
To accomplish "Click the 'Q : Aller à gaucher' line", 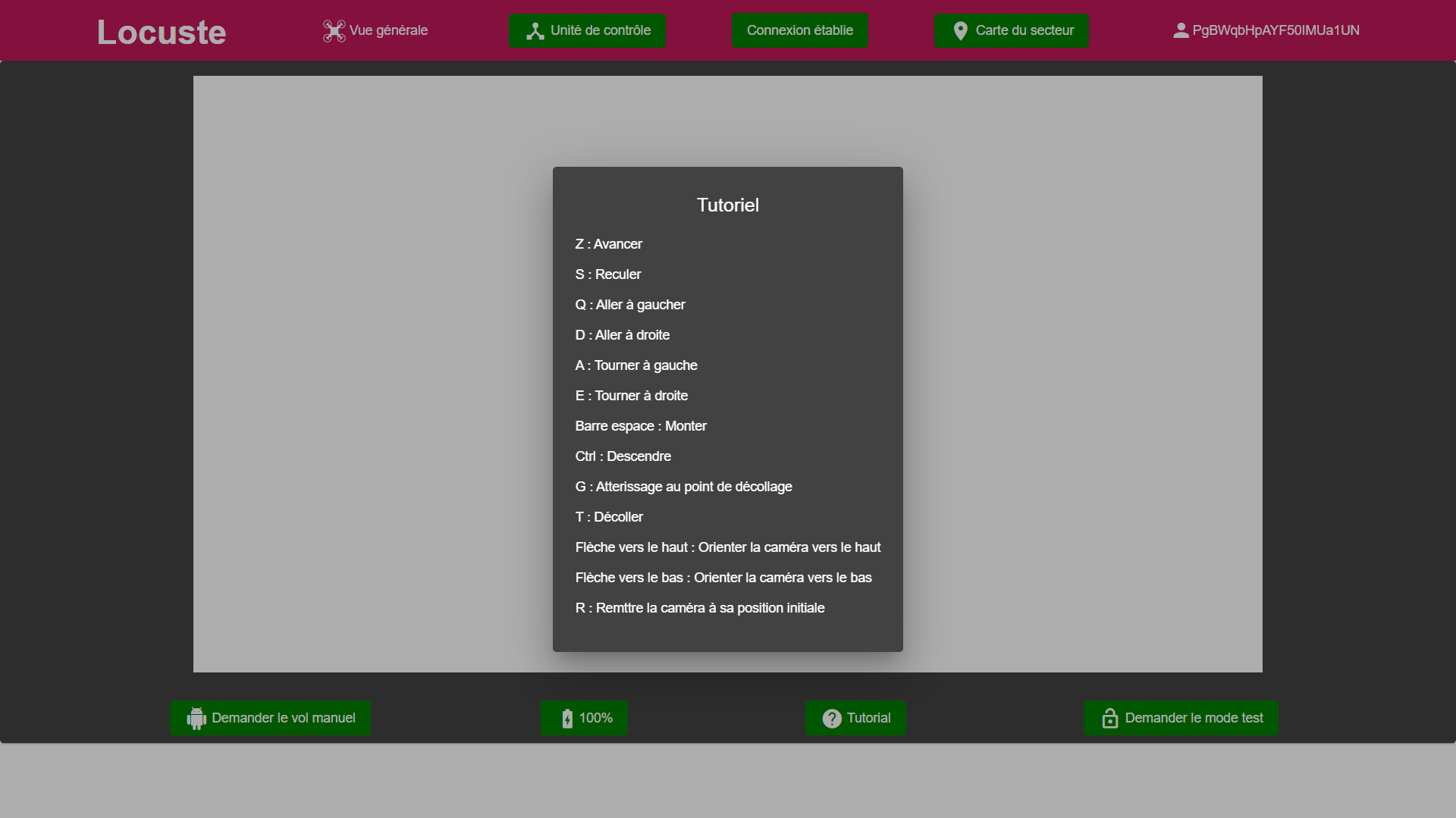I will pyautogui.click(x=630, y=305).
